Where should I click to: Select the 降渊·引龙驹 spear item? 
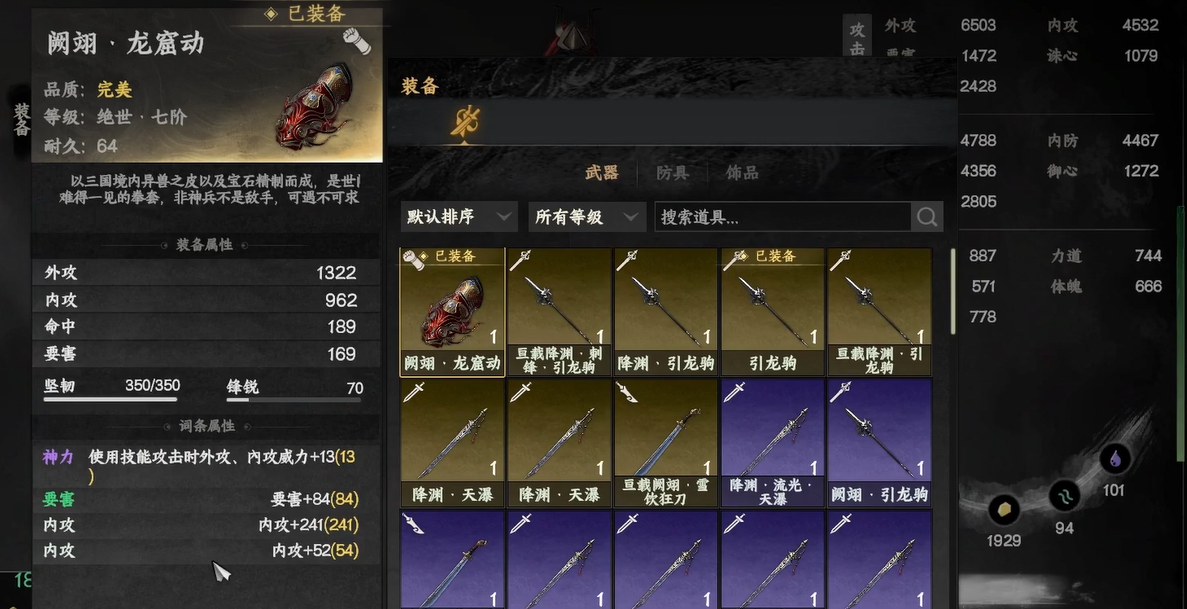click(666, 312)
